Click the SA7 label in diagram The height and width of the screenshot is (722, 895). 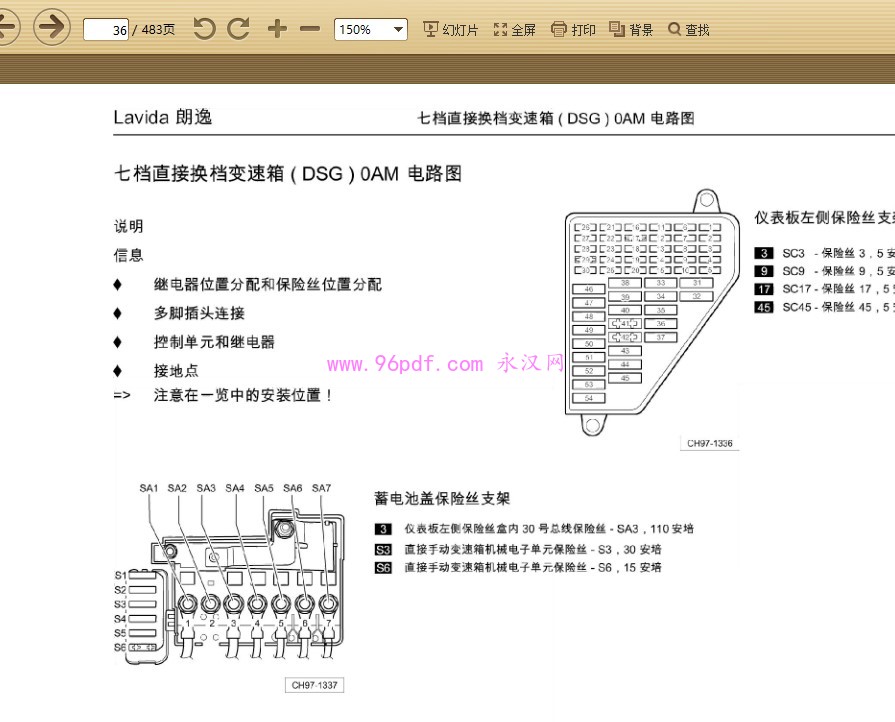[x=321, y=488]
